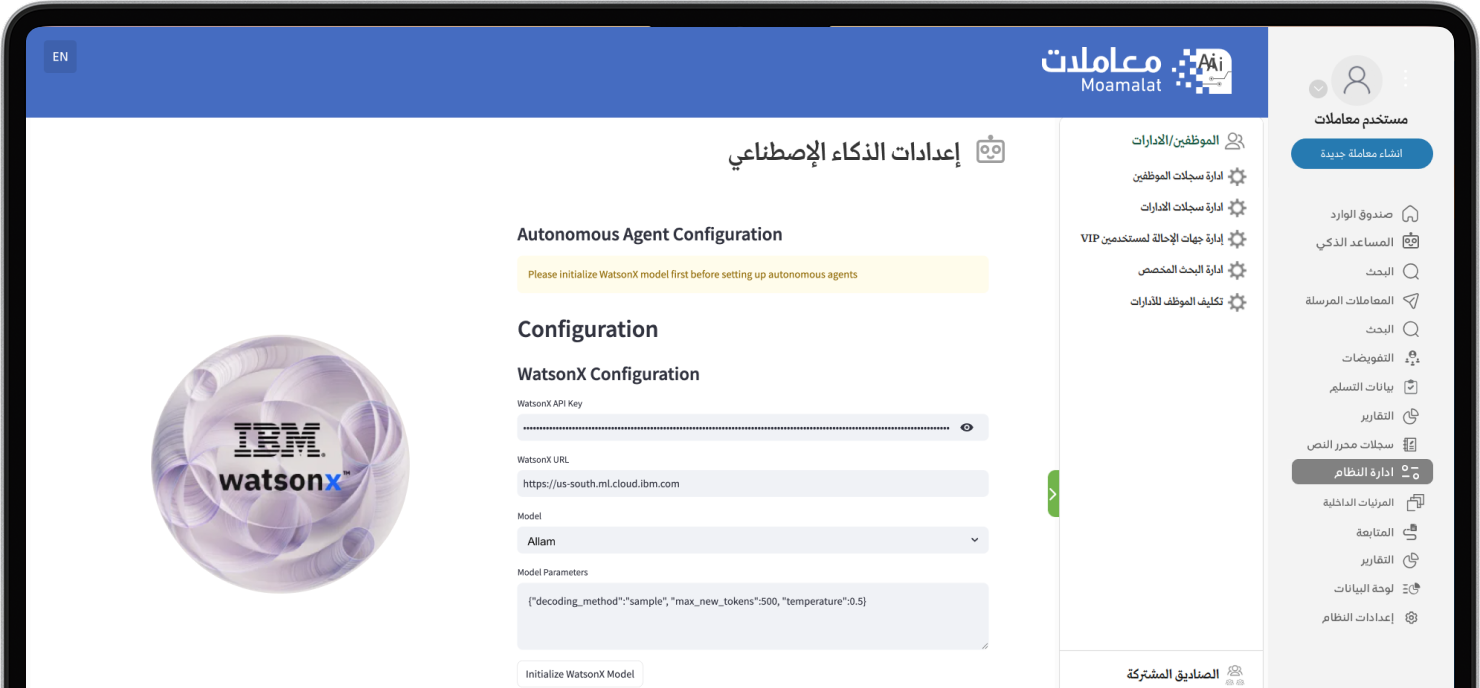Screen dimensions: 1480x688
Task: Open system settings (إعدادات النظام) gear icon
Action: [x=1411, y=618]
